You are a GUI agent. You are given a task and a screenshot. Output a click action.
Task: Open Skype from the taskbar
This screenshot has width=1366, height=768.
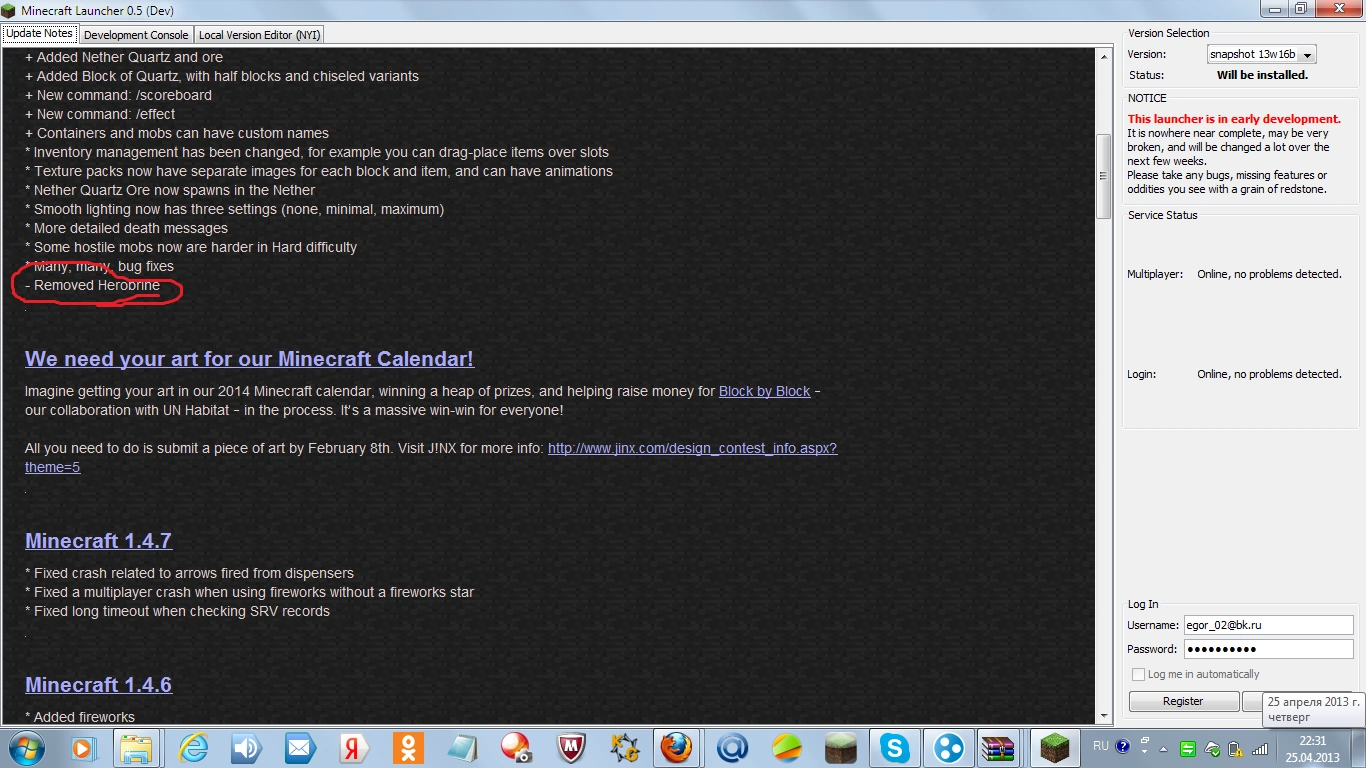click(894, 748)
